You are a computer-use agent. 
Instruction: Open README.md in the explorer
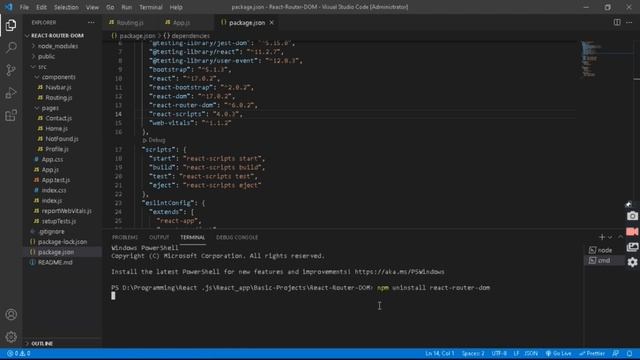pyautogui.click(x=55, y=262)
